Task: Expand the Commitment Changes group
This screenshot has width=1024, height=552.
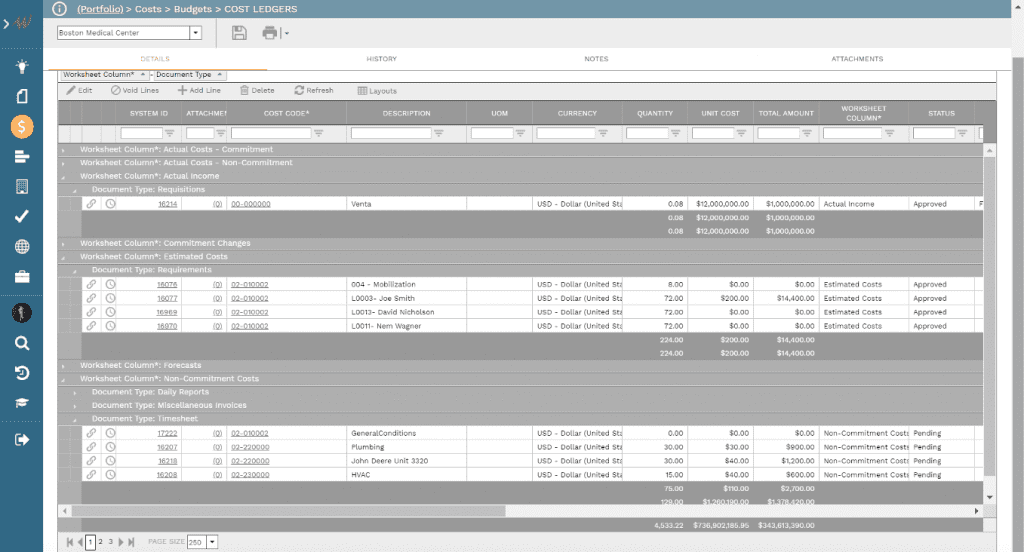Action: 63,244
